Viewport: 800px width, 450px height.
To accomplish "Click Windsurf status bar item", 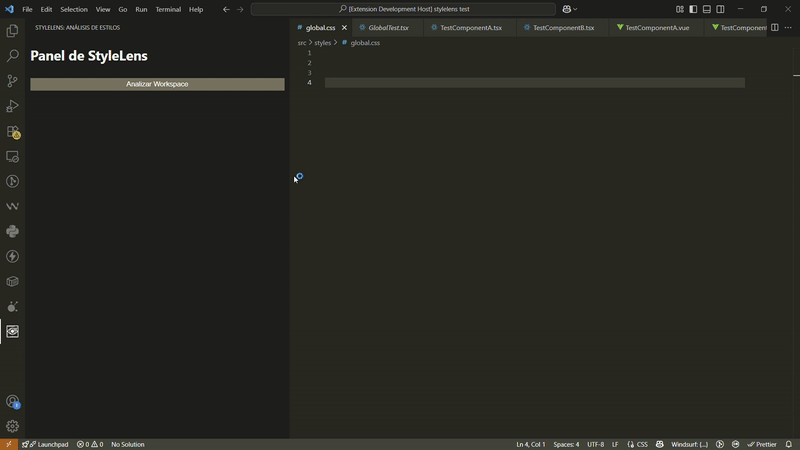I will point(689,444).
